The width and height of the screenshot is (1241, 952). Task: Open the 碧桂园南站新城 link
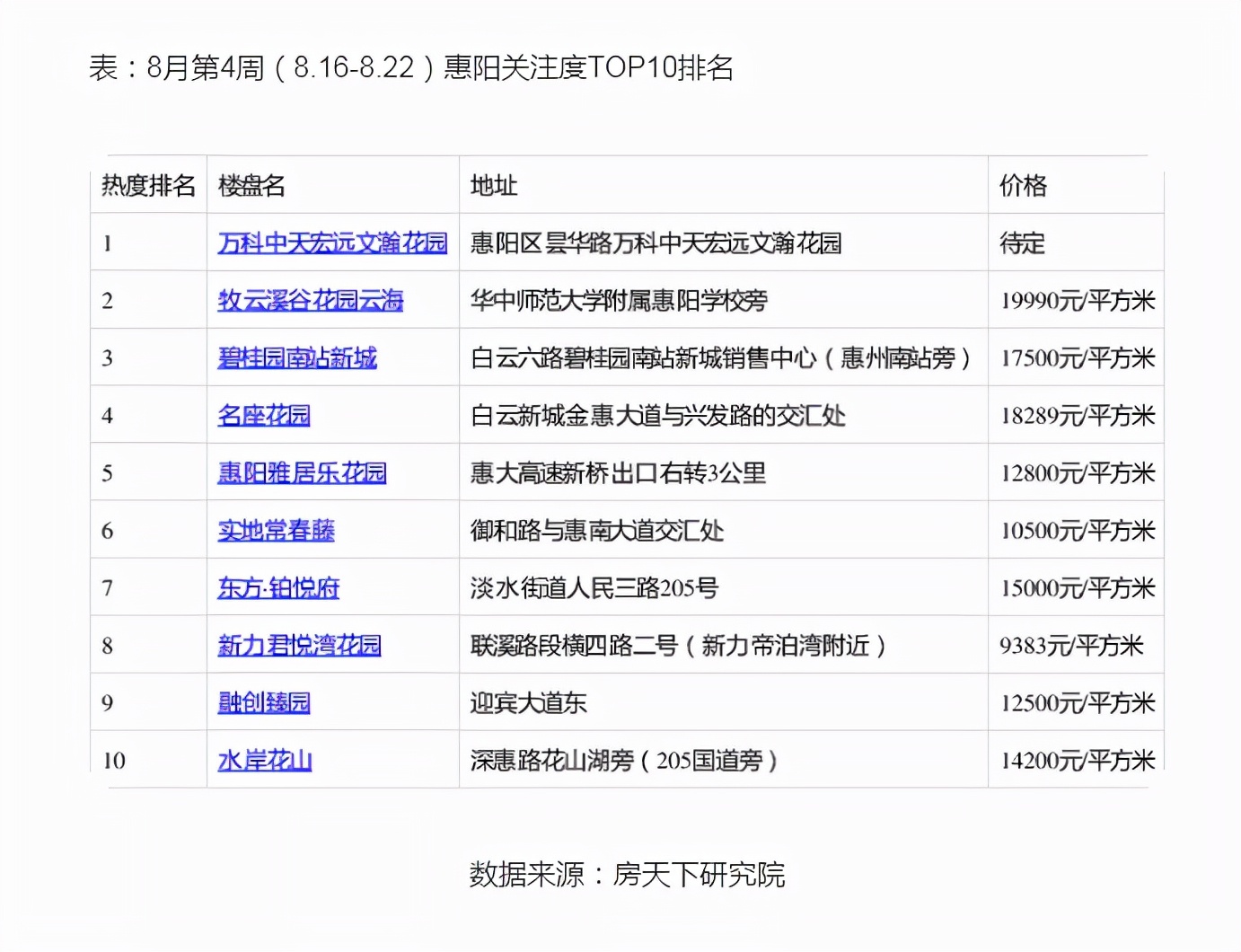click(296, 357)
